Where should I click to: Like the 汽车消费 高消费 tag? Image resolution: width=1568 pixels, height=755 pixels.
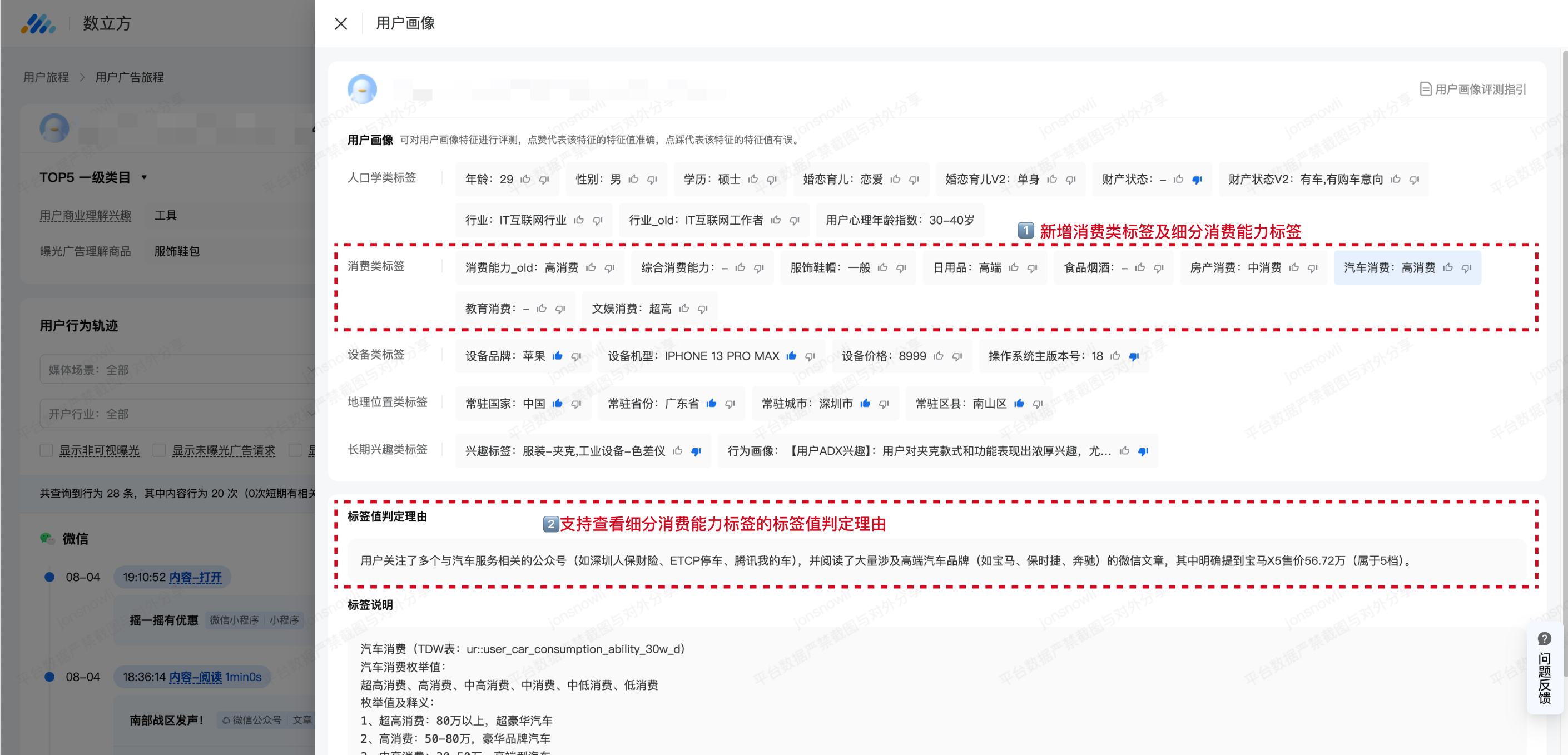click(x=1447, y=267)
